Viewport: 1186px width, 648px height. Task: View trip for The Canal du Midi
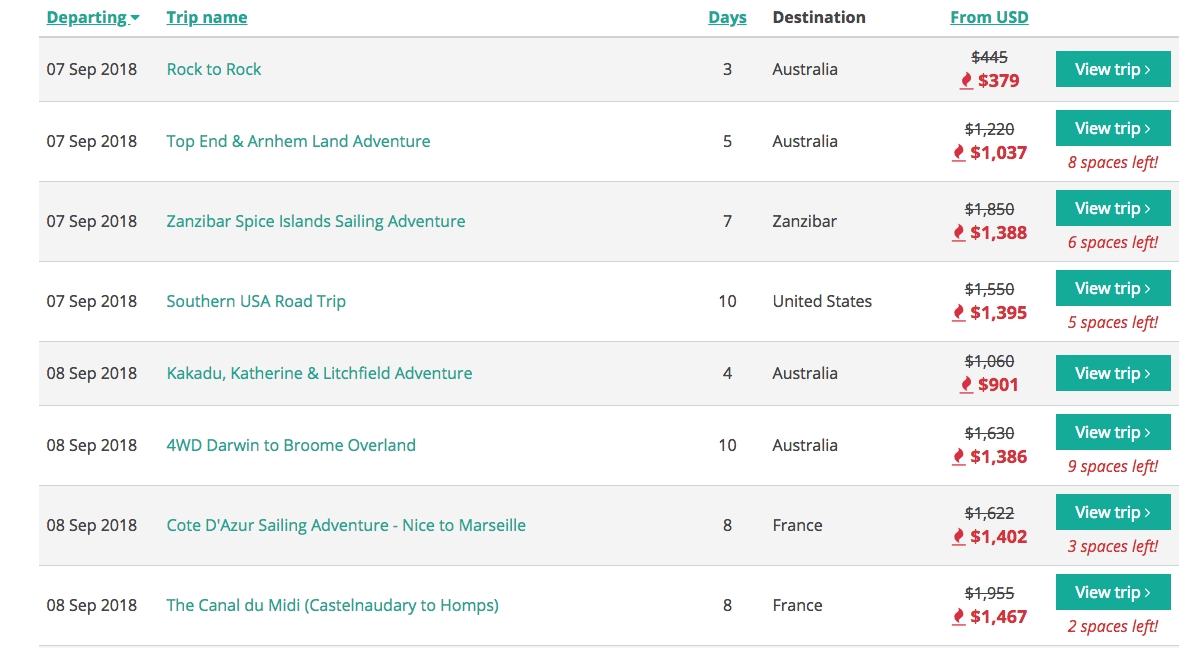pyautogui.click(x=1112, y=593)
